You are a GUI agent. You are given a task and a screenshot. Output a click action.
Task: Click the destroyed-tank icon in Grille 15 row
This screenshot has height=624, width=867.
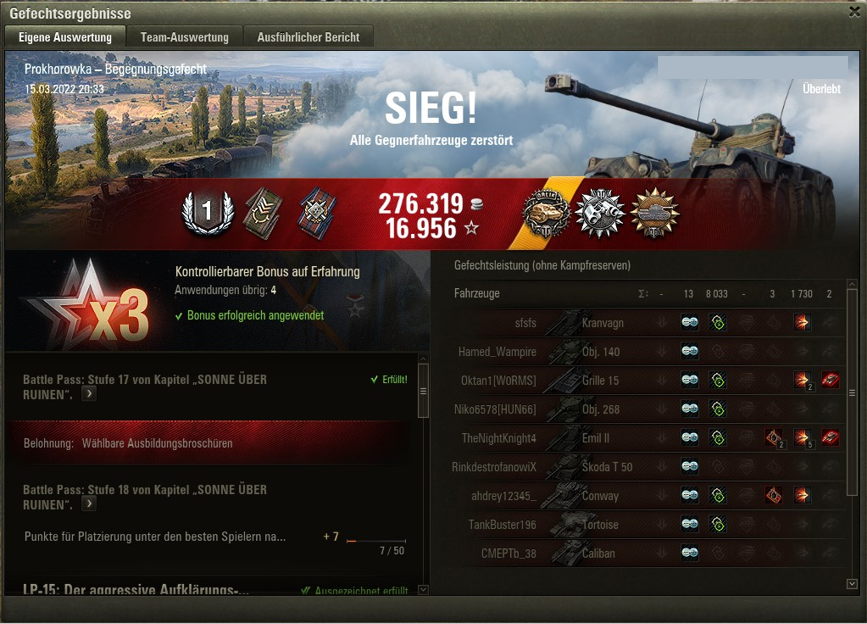[x=830, y=380]
